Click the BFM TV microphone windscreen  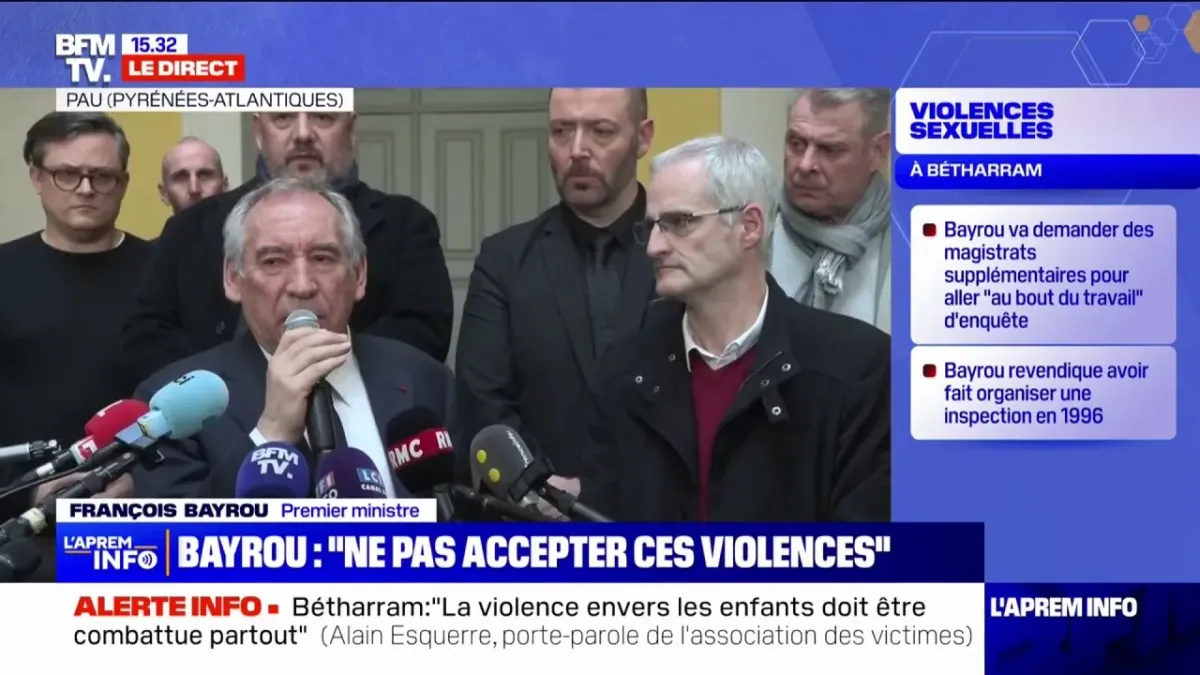click(x=272, y=470)
